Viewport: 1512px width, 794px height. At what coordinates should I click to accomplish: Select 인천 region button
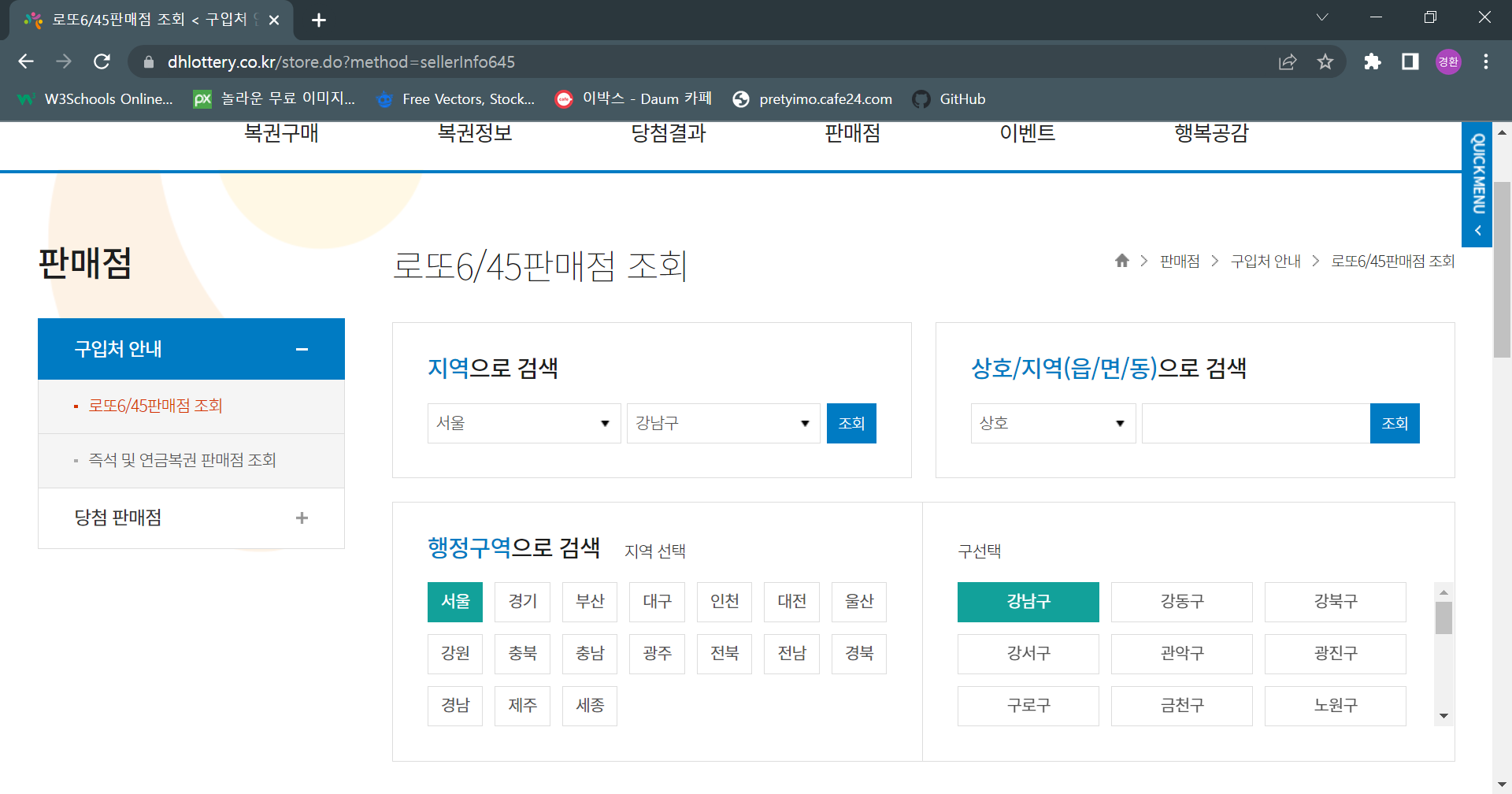(724, 602)
